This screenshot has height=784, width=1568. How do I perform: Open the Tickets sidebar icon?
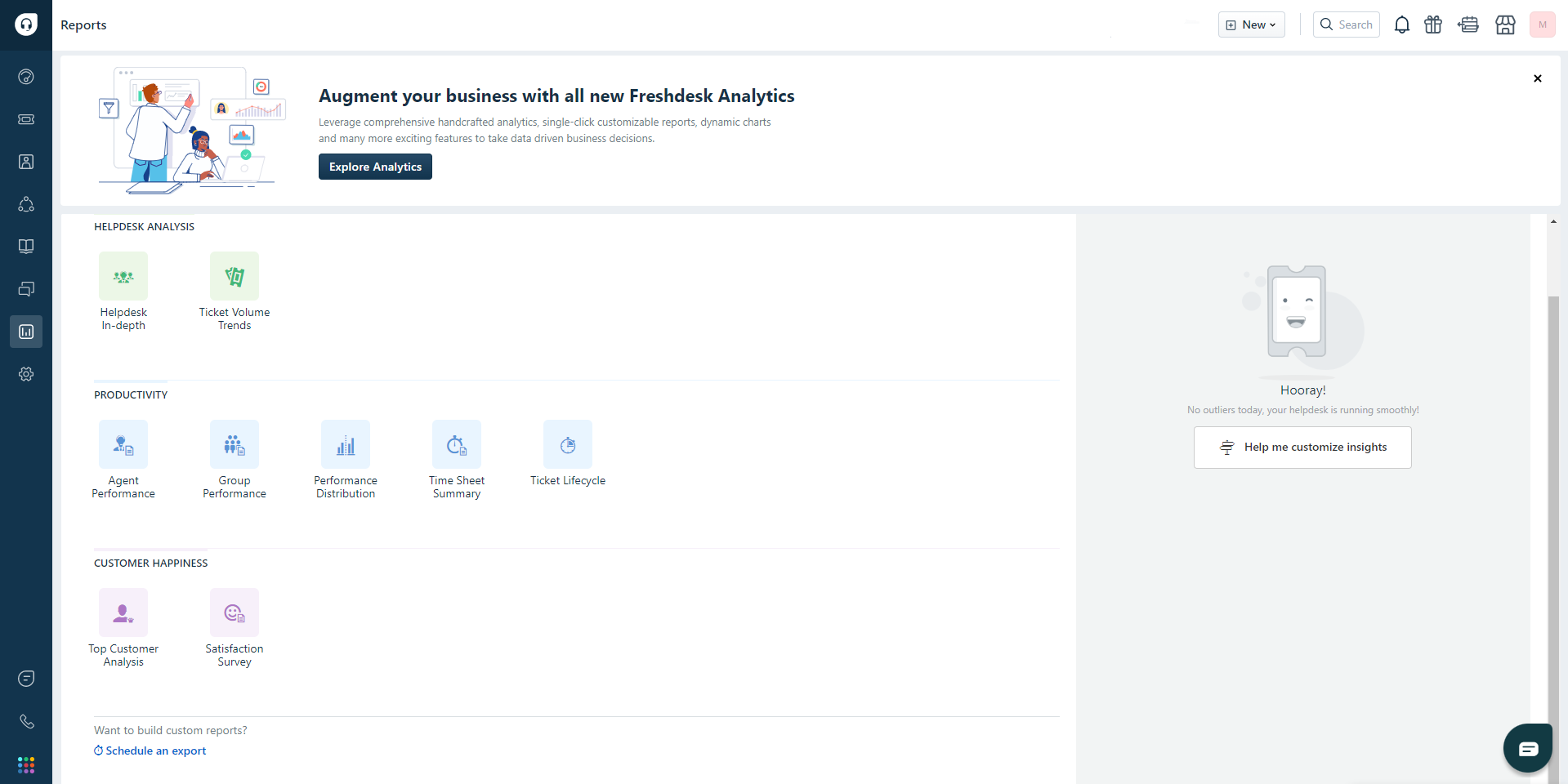click(x=26, y=119)
